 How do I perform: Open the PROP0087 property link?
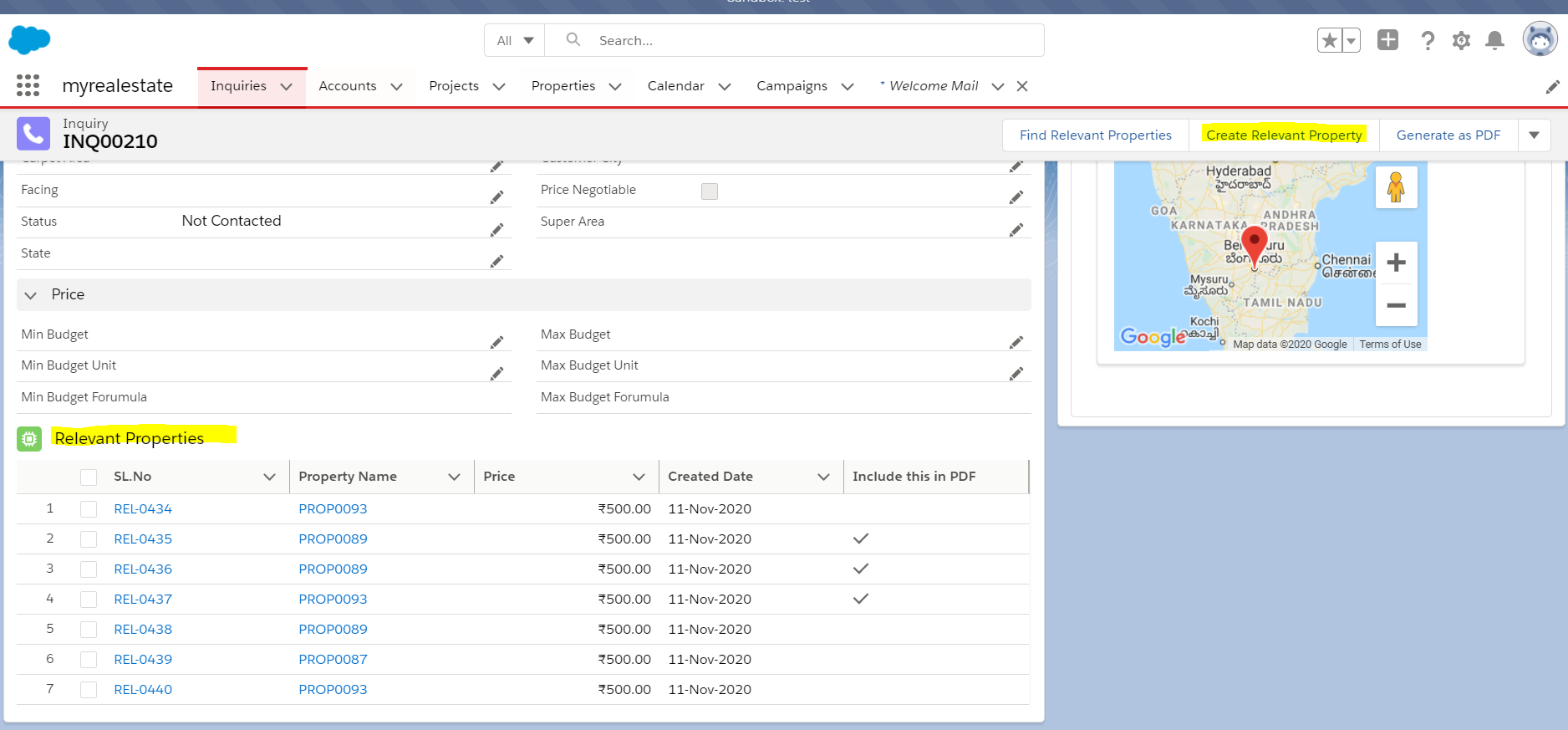pos(333,660)
